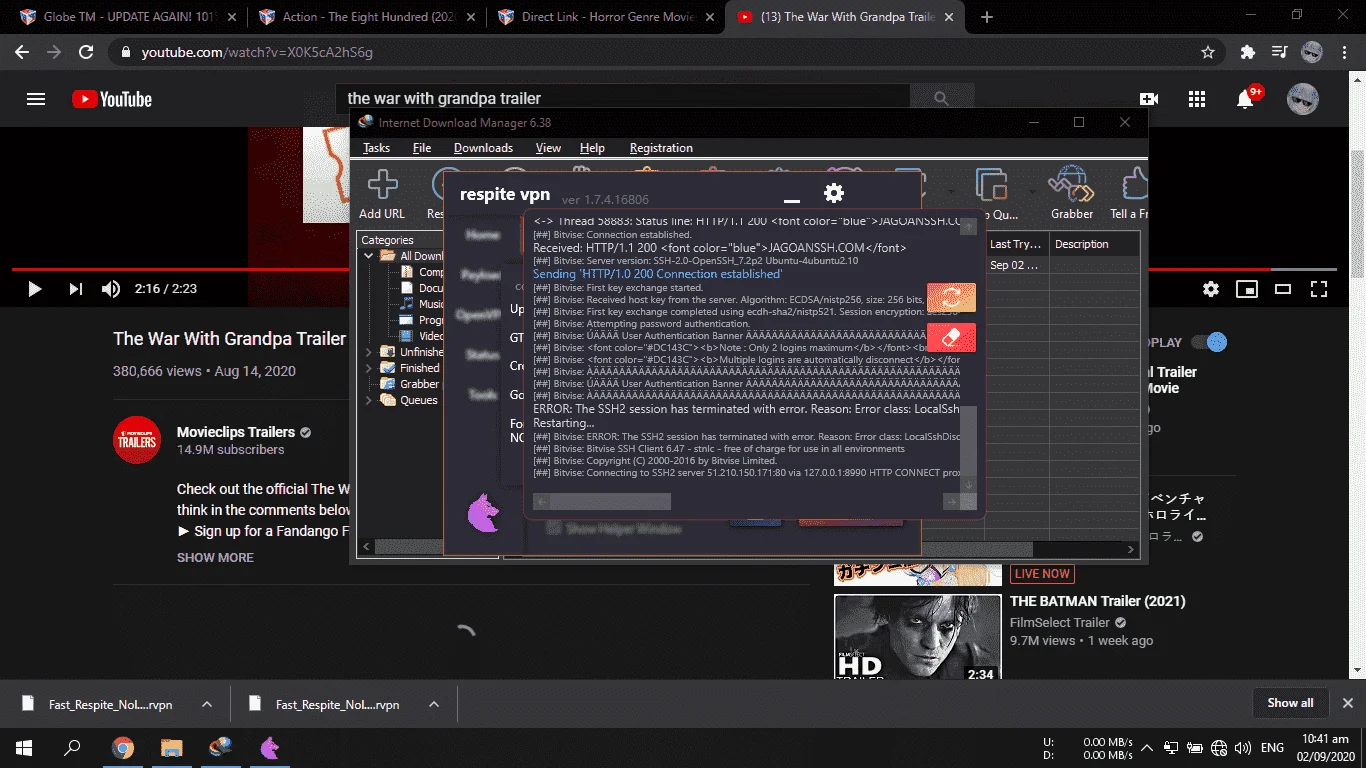
Task: Open Chrome extensions puzzle icon
Action: 1247,52
